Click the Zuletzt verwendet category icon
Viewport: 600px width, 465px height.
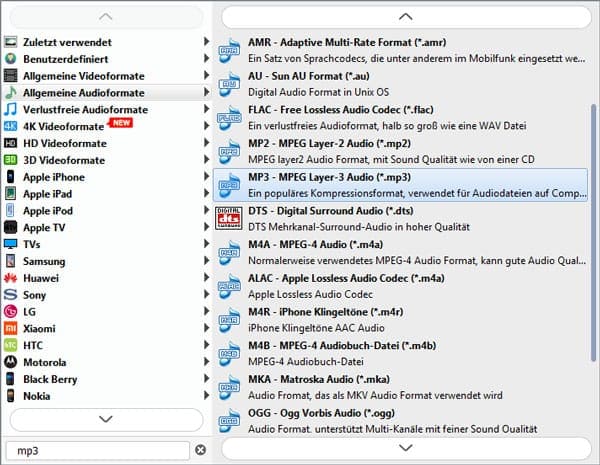10,42
